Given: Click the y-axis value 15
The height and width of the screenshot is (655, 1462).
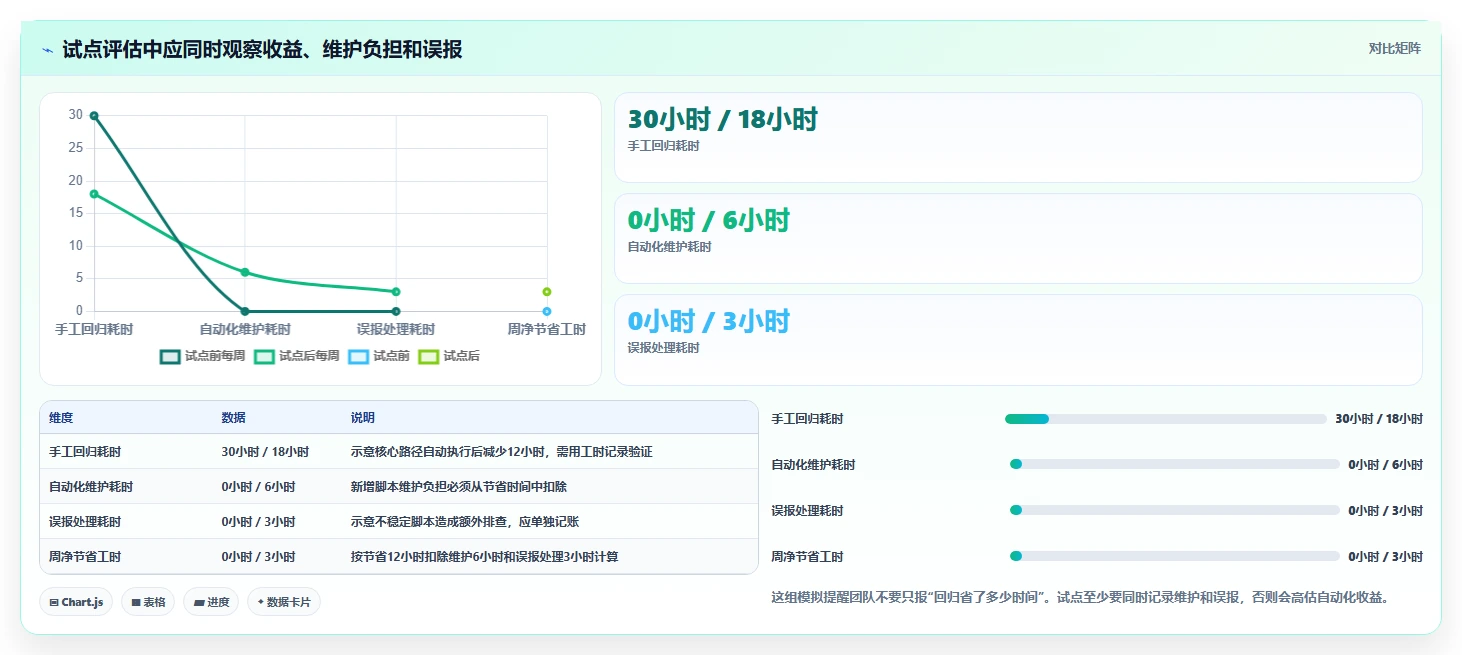Looking at the screenshot, I should 76,213.
